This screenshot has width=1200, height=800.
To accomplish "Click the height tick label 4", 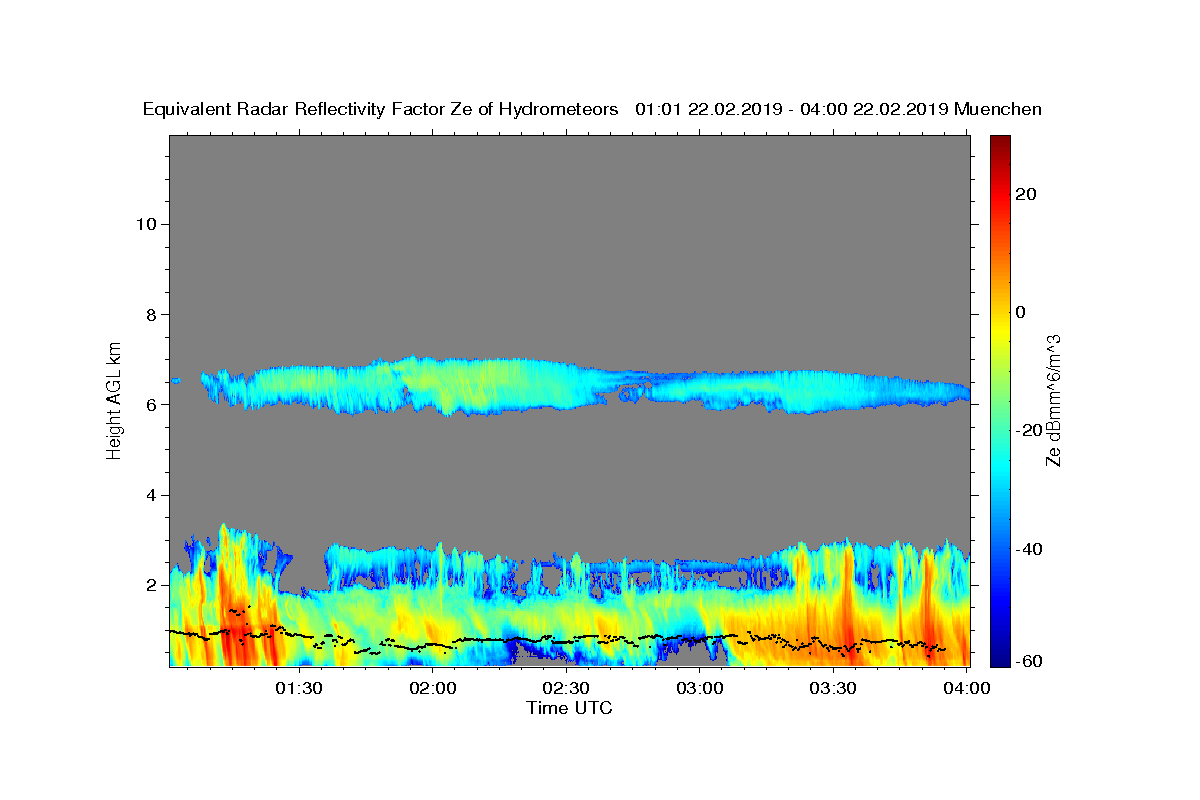I will coord(150,495).
